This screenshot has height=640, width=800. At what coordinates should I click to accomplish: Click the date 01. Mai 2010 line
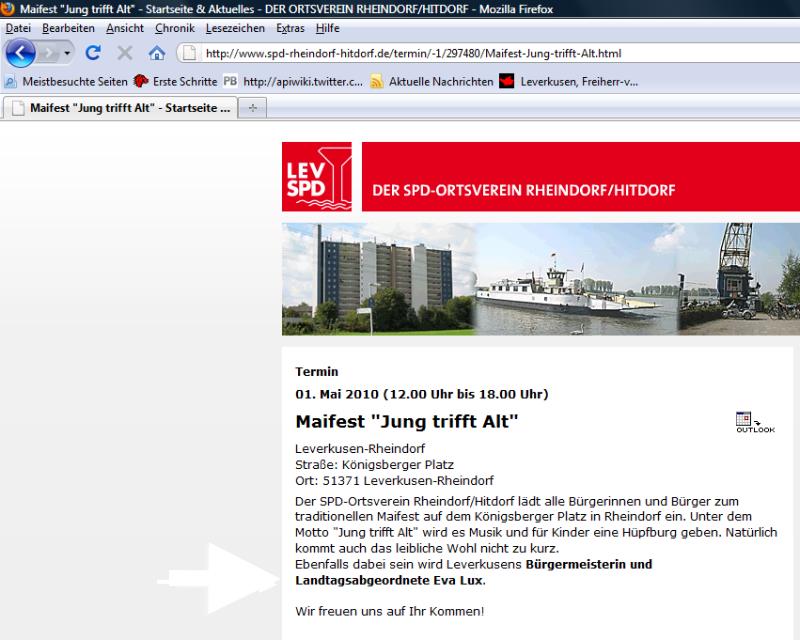[x=421, y=394]
